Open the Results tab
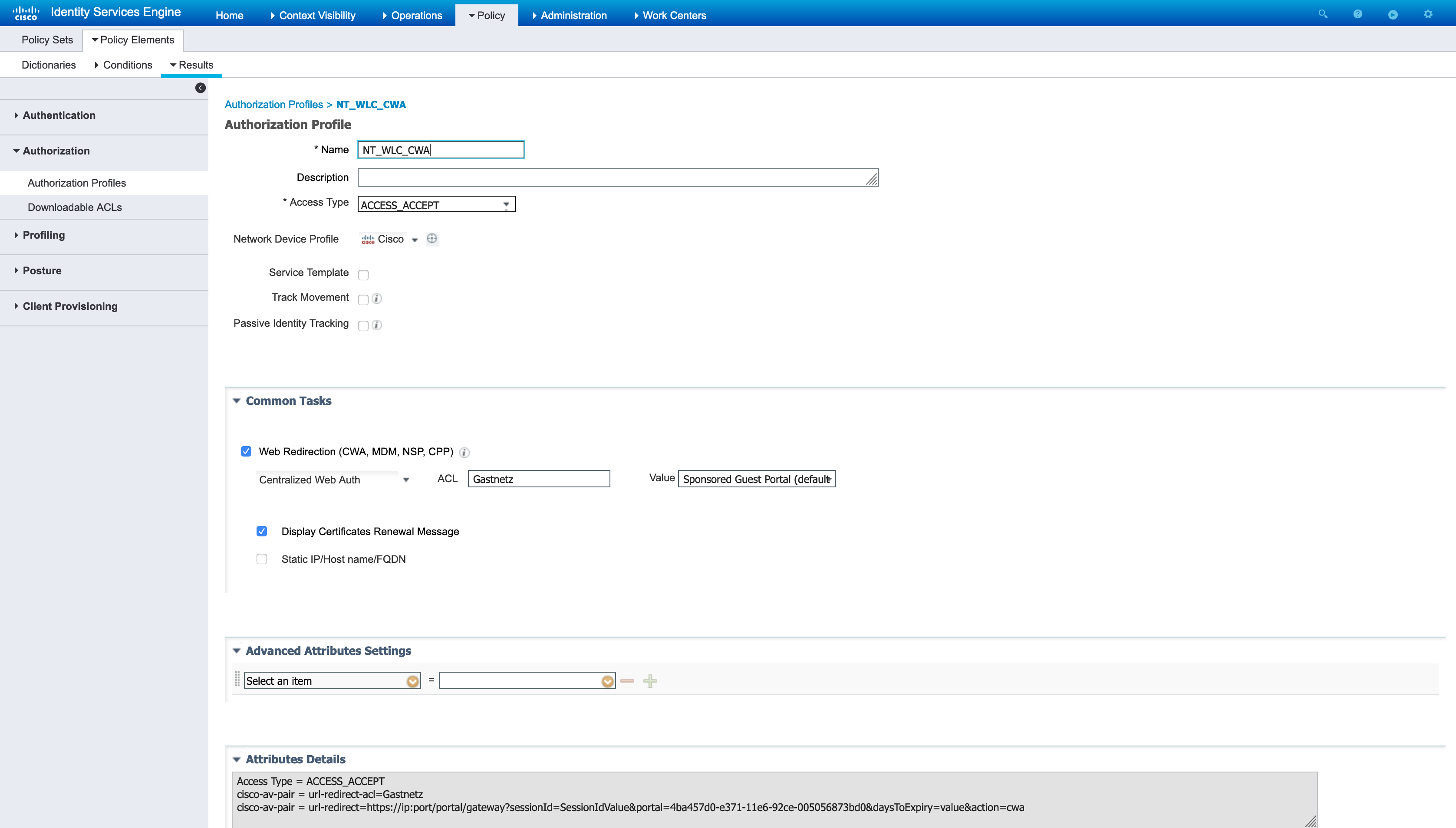The image size is (1456, 828). click(x=192, y=65)
